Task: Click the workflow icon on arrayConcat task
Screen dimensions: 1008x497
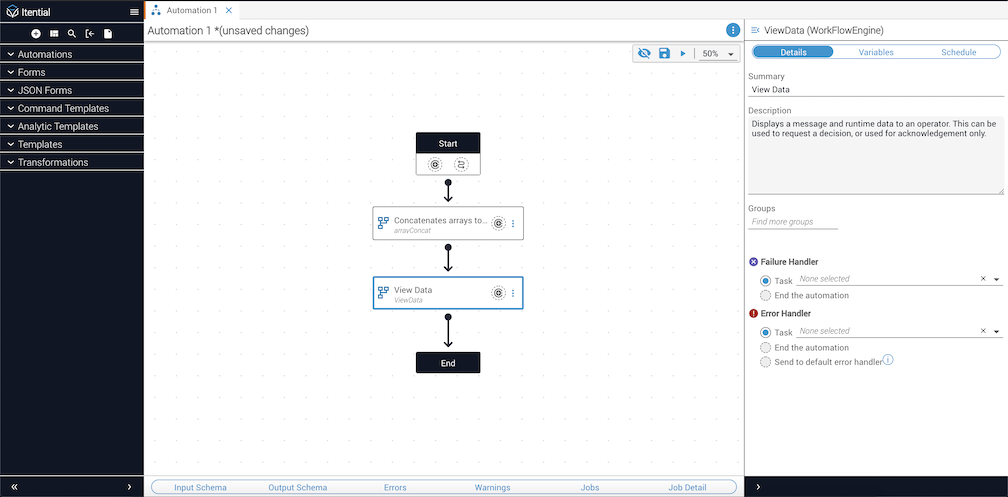Action: click(x=383, y=223)
